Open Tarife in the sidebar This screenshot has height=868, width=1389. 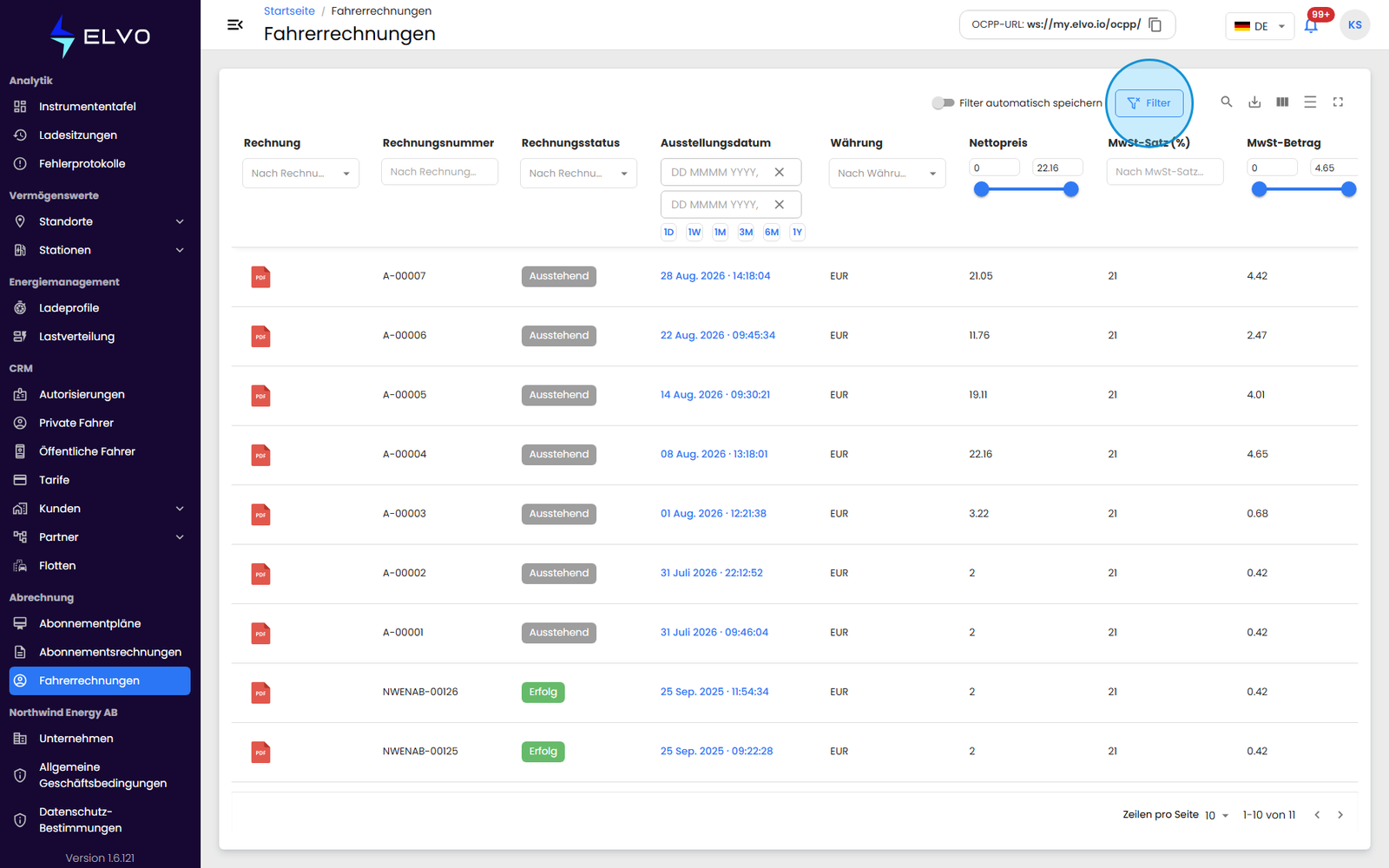[x=100, y=480]
